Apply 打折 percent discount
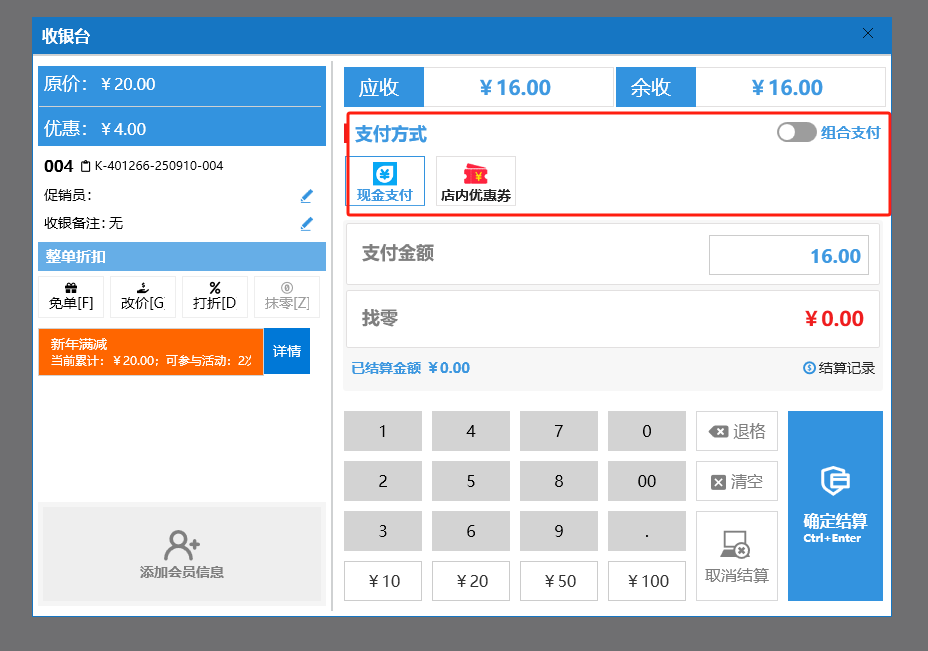The image size is (928, 651). coord(214,297)
